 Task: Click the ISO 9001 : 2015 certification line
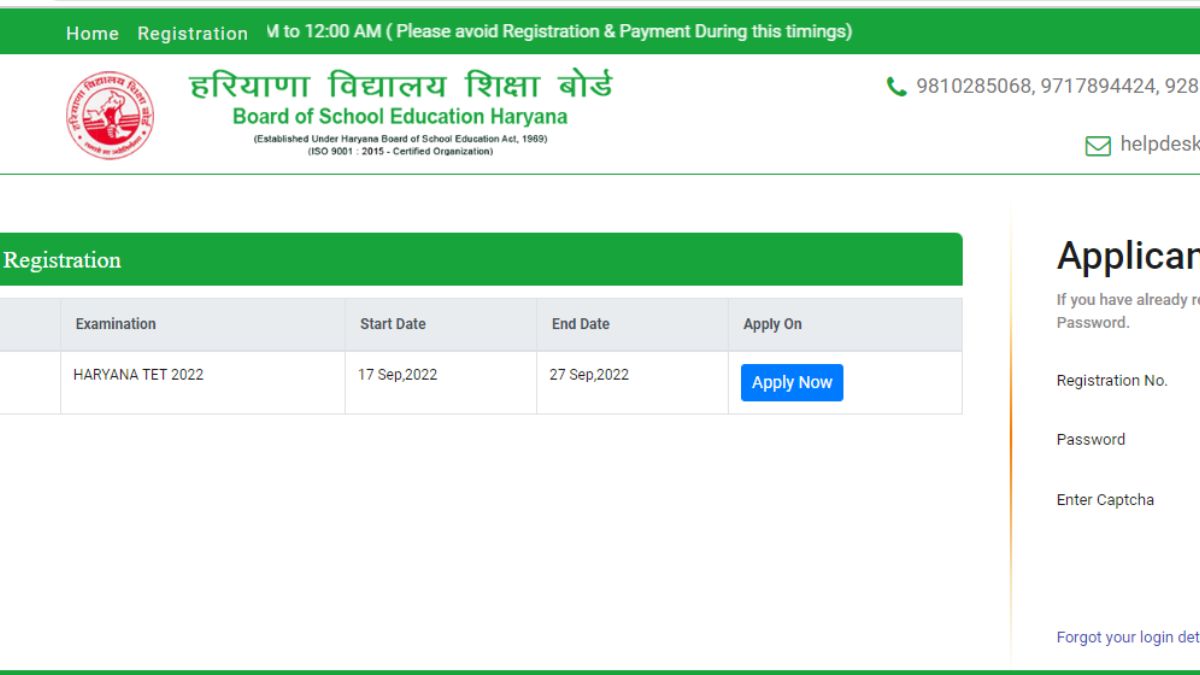click(400, 151)
